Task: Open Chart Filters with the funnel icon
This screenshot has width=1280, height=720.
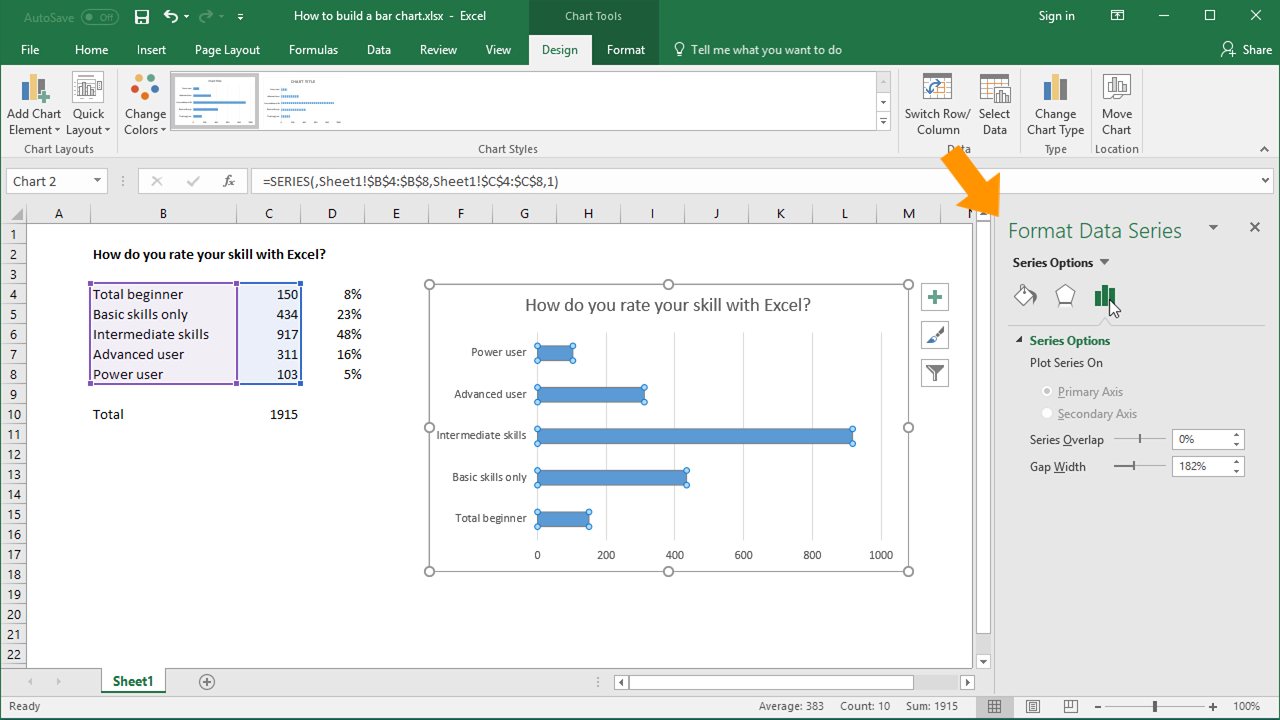Action: [x=934, y=372]
